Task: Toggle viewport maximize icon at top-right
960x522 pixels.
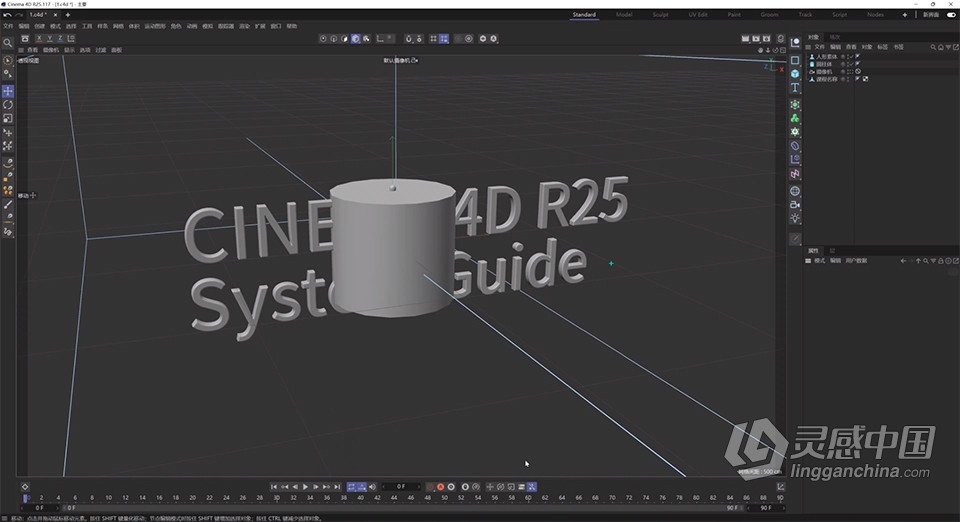Action: coord(782,50)
